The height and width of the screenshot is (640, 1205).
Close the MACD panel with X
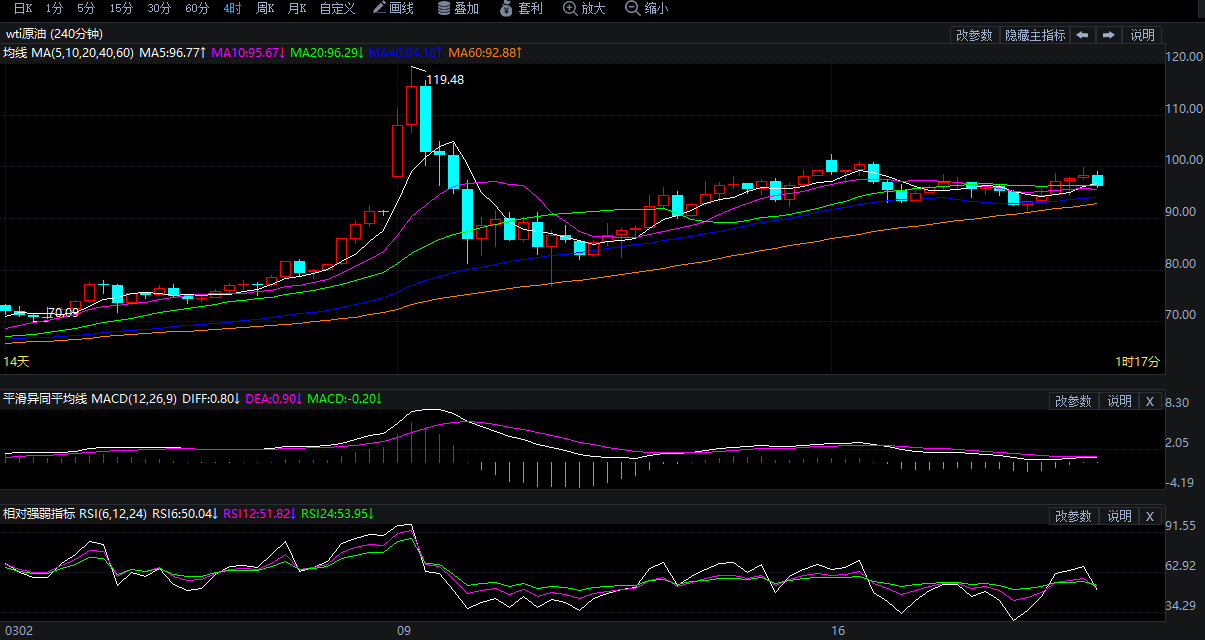coord(1149,401)
